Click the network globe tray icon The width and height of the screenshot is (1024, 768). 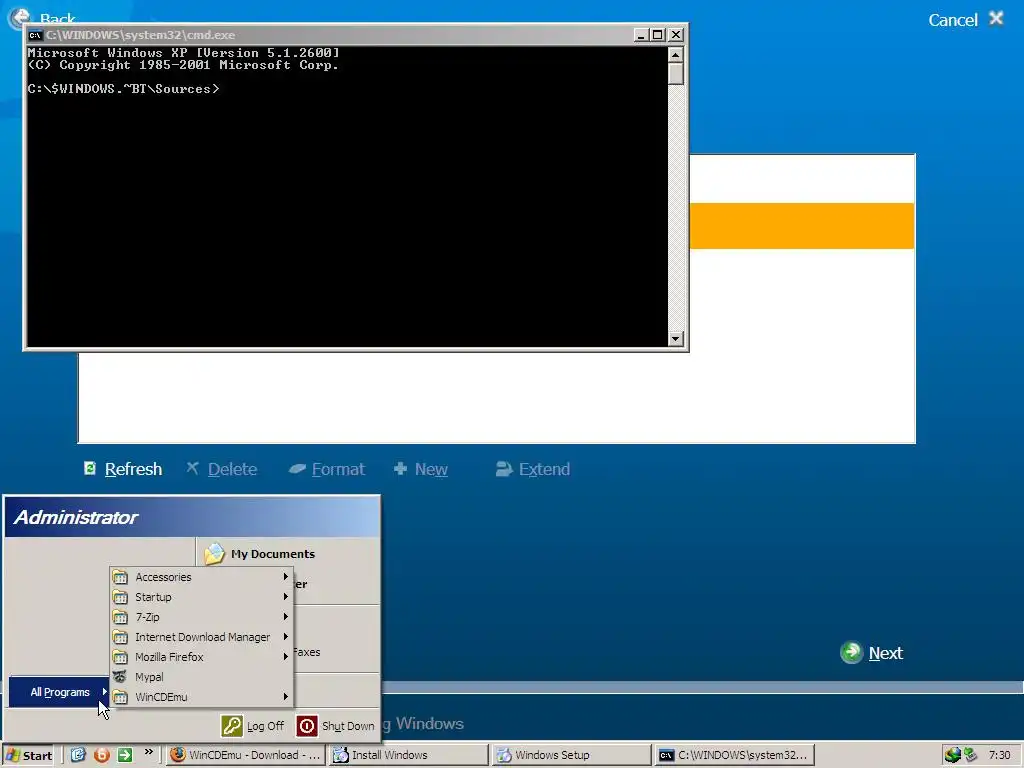[x=953, y=755]
